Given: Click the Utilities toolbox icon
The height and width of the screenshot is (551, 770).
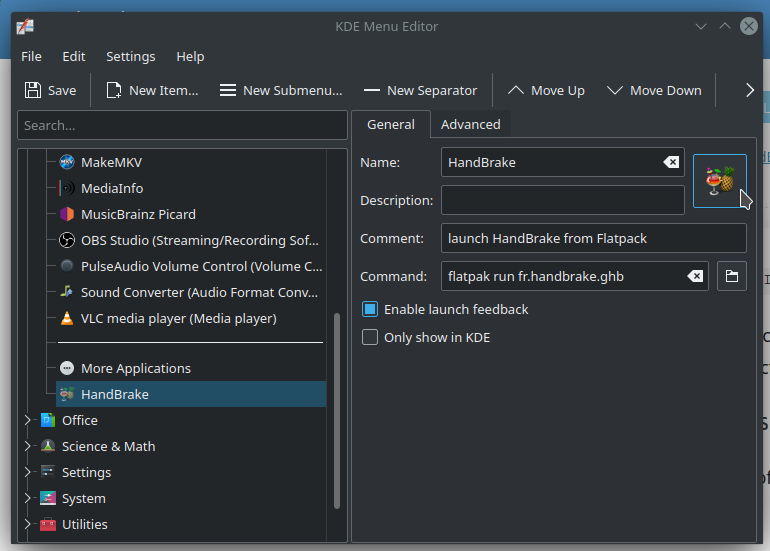Looking at the screenshot, I should [x=48, y=524].
